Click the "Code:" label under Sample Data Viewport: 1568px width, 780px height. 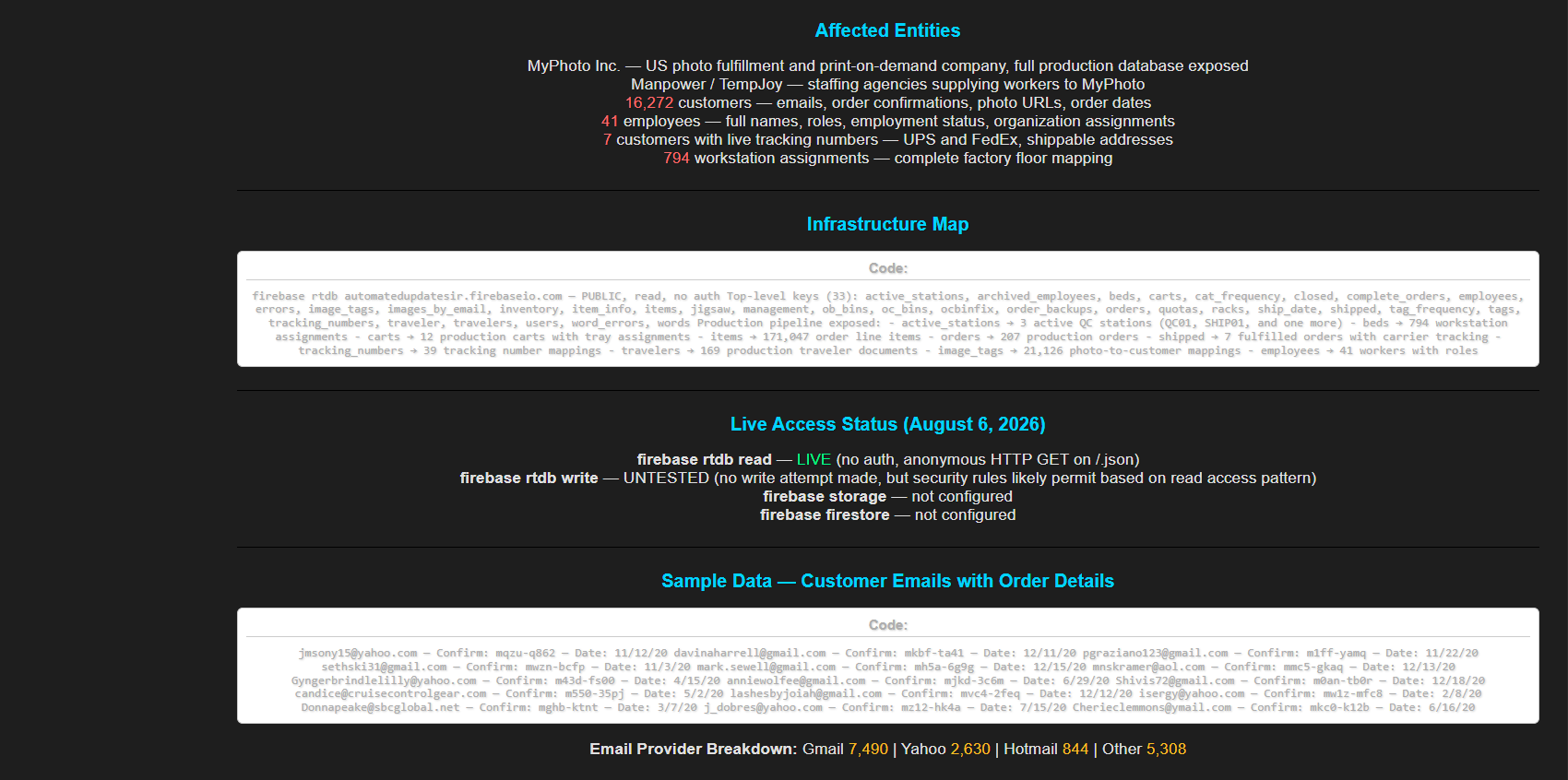(x=887, y=625)
